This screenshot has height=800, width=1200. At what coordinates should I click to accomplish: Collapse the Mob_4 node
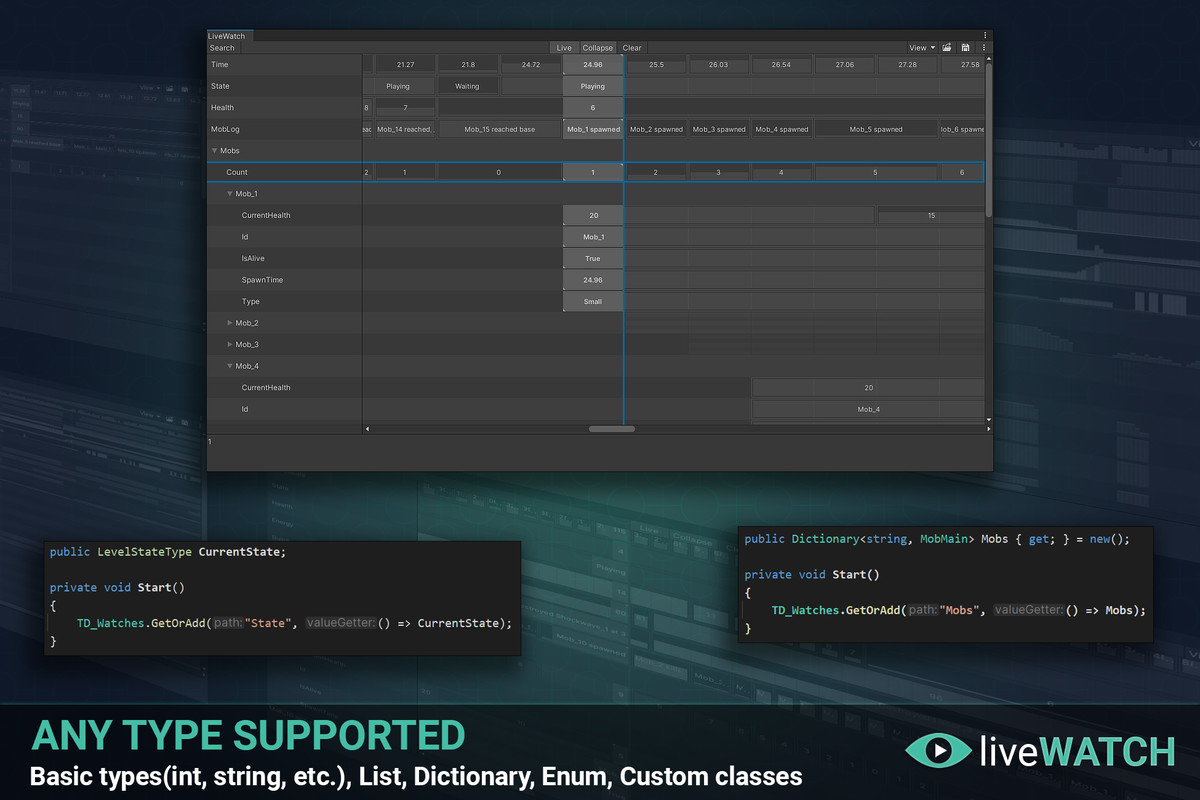coord(230,366)
